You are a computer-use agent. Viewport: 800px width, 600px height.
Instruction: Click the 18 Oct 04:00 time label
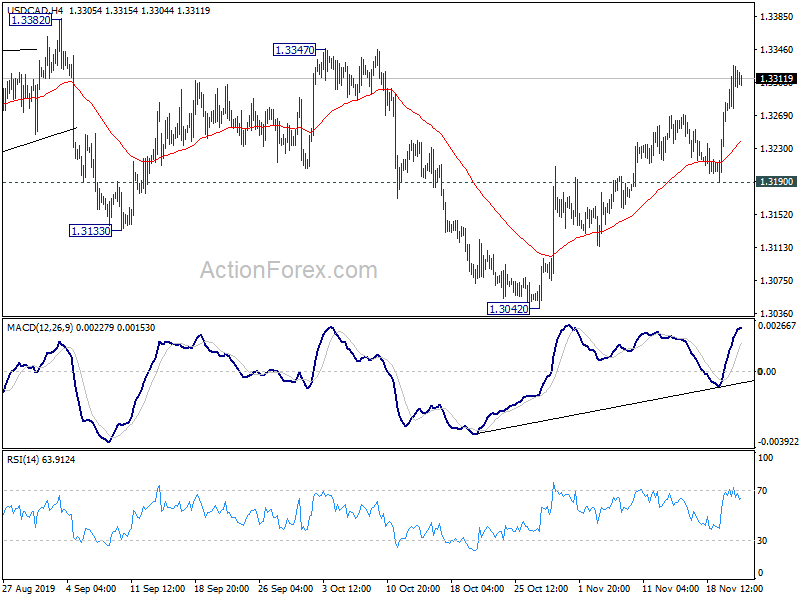click(x=477, y=588)
